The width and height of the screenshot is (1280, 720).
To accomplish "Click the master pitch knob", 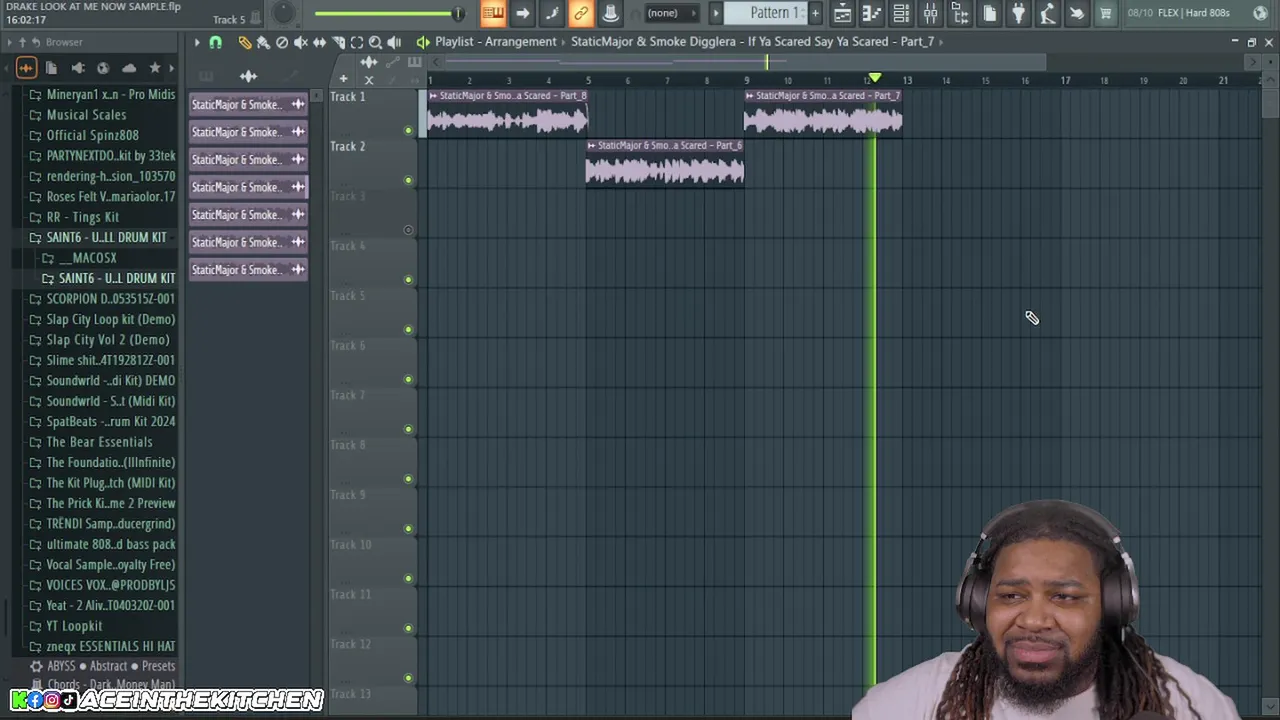I will [284, 13].
